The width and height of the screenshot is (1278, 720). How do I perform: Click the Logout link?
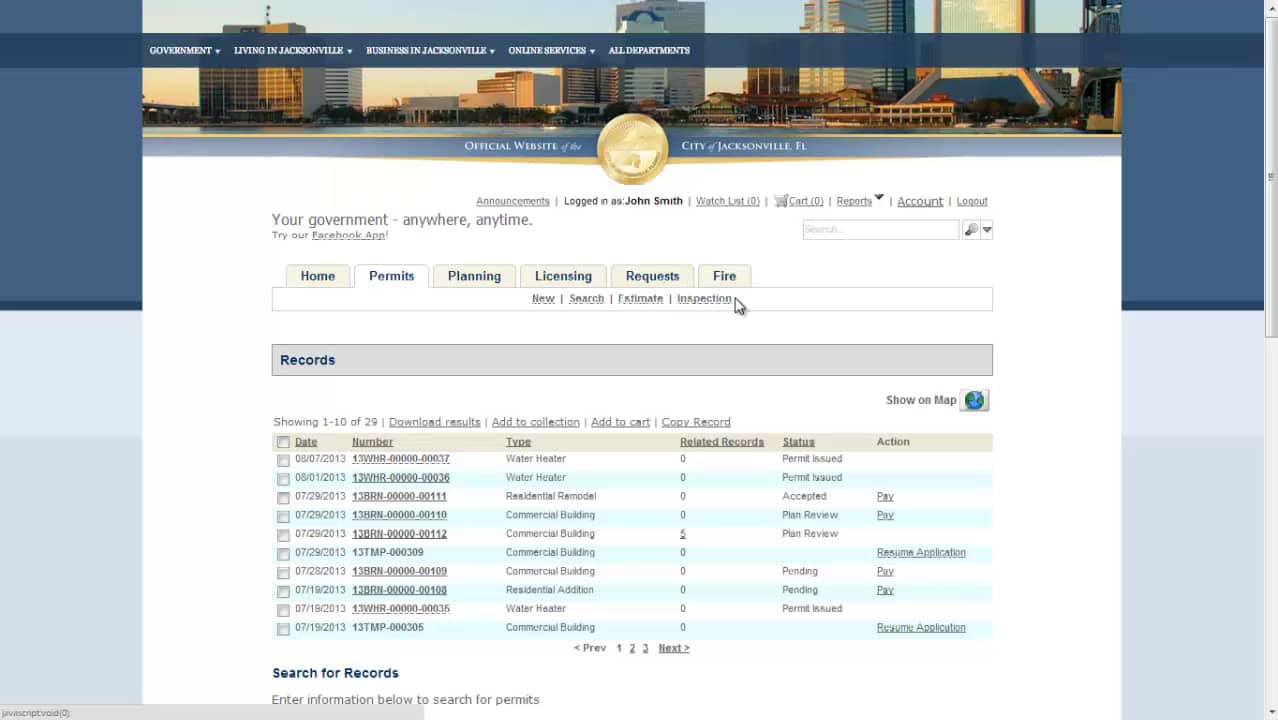(972, 201)
